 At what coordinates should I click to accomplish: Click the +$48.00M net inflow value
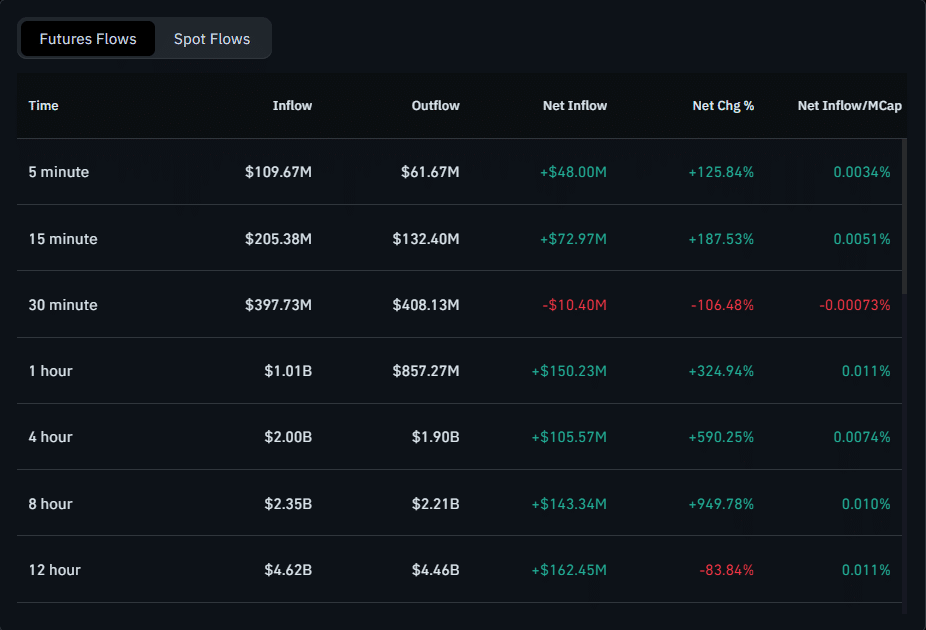click(571, 172)
